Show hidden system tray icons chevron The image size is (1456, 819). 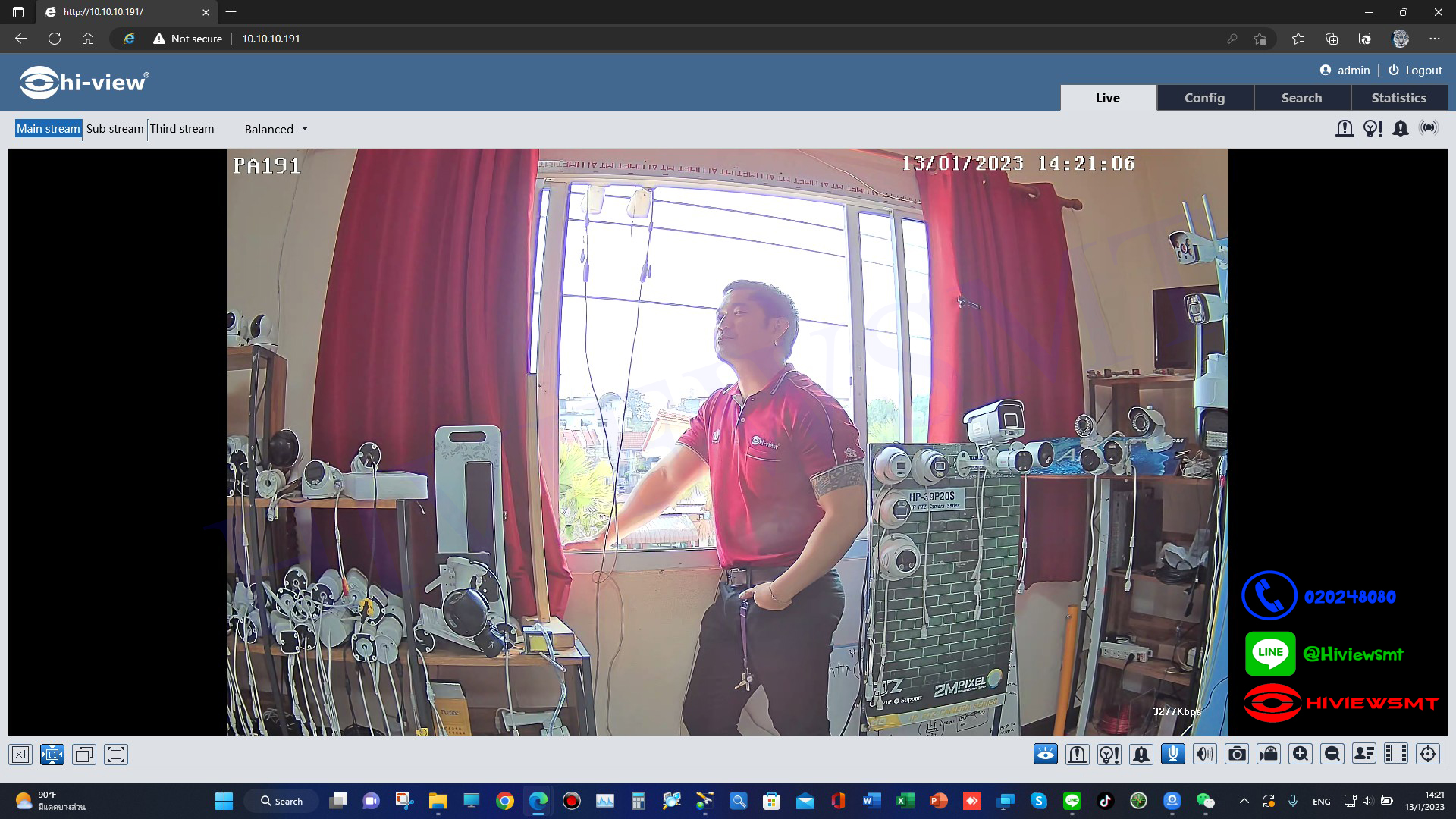point(1244,801)
